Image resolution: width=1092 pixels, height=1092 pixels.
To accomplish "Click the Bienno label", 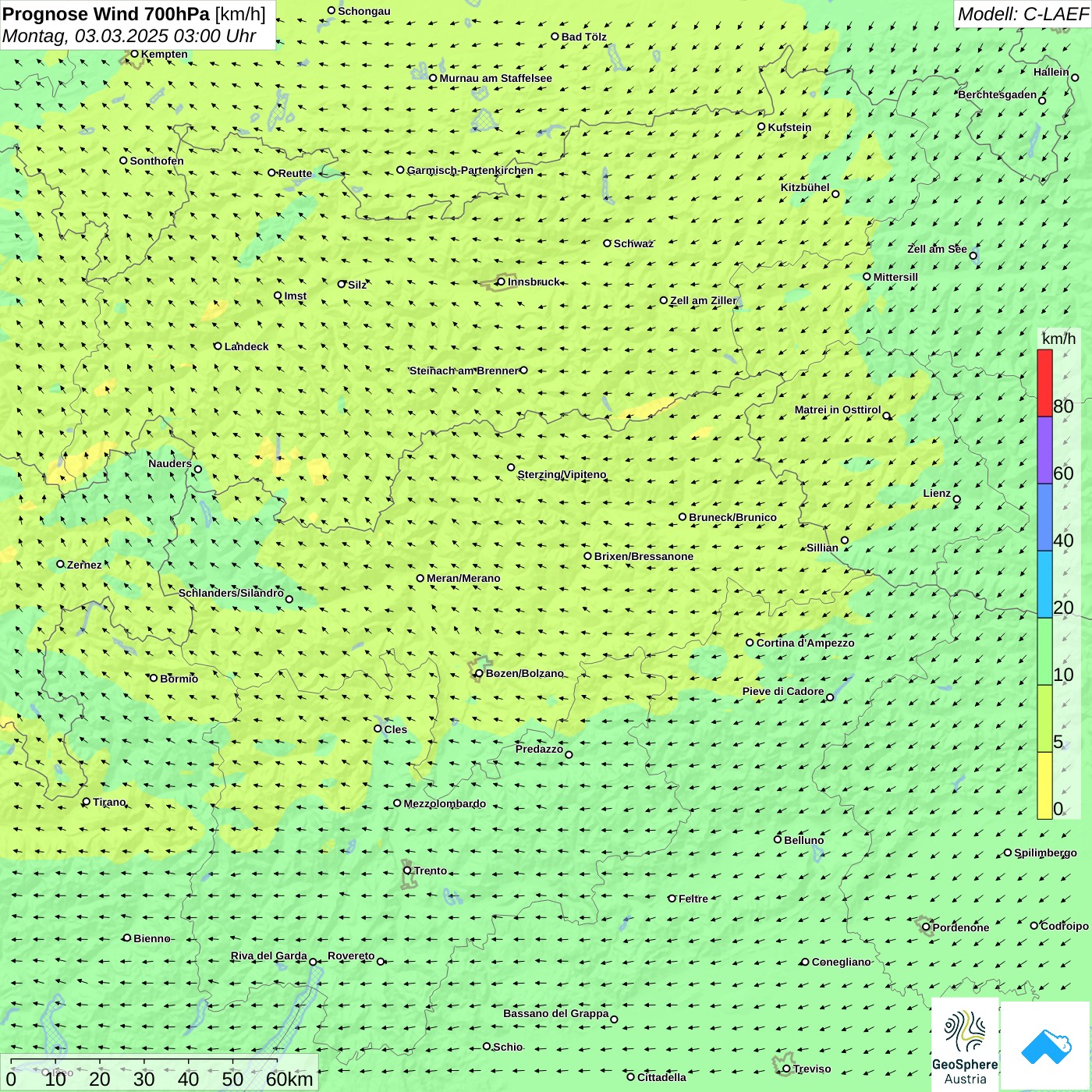I will pyautogui.click(x=151, y=938).
